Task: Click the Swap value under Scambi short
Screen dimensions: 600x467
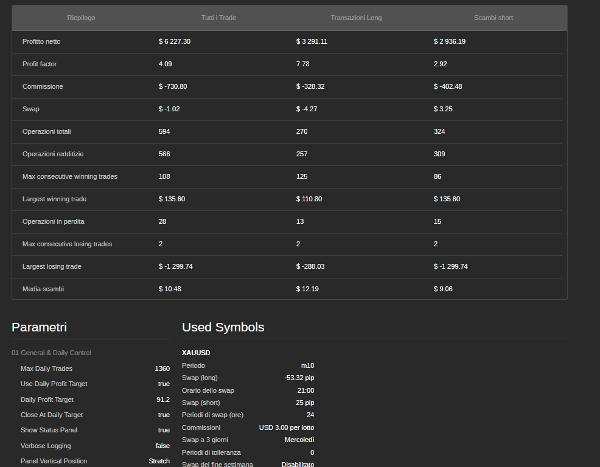Action: pos(443,109)
